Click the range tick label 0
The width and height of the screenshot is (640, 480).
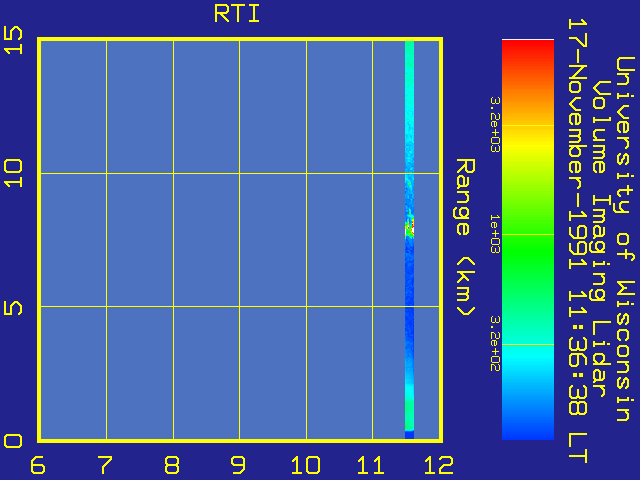click(13, 441)
